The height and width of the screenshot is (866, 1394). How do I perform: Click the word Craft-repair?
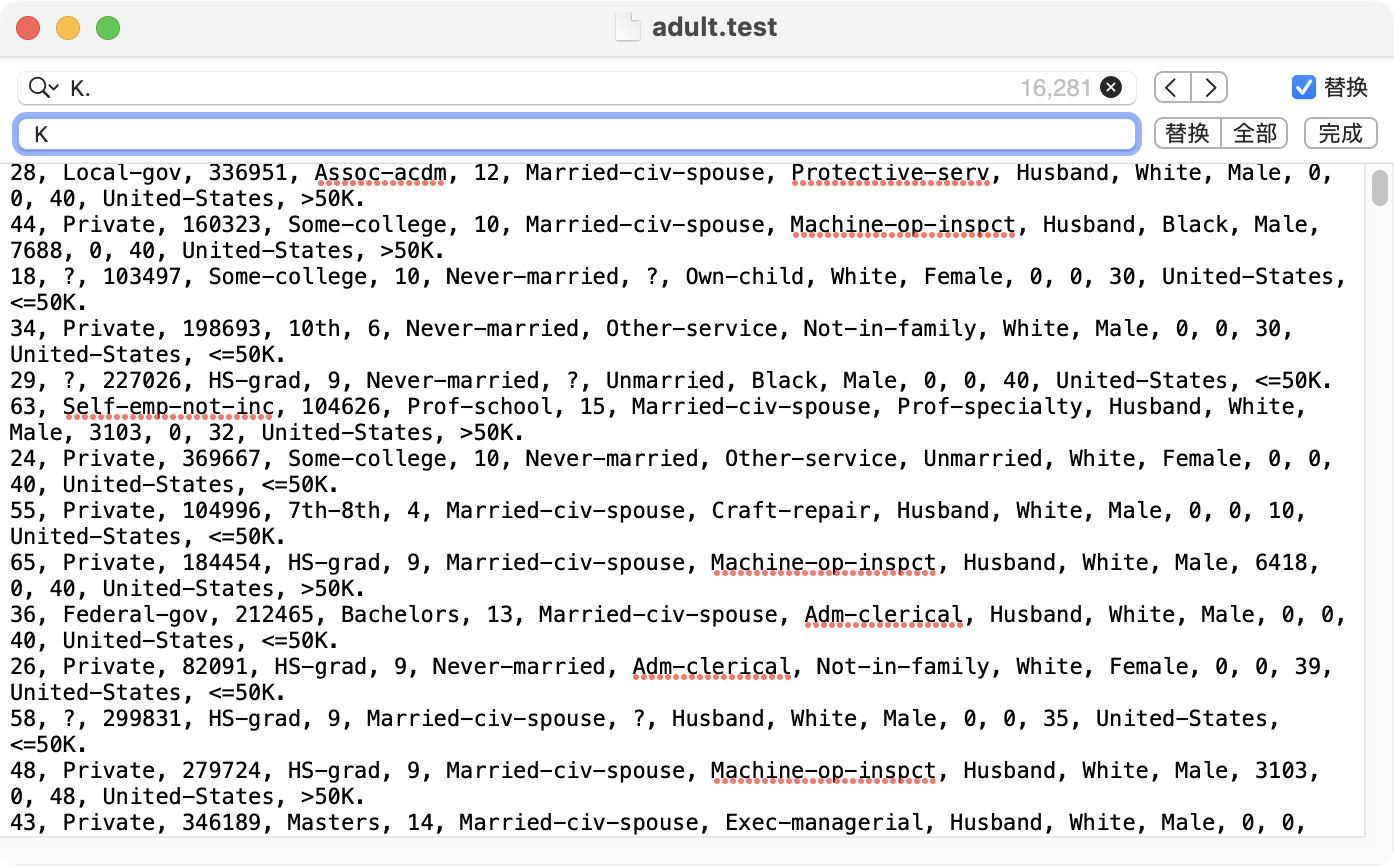click(x=790, y=511)
